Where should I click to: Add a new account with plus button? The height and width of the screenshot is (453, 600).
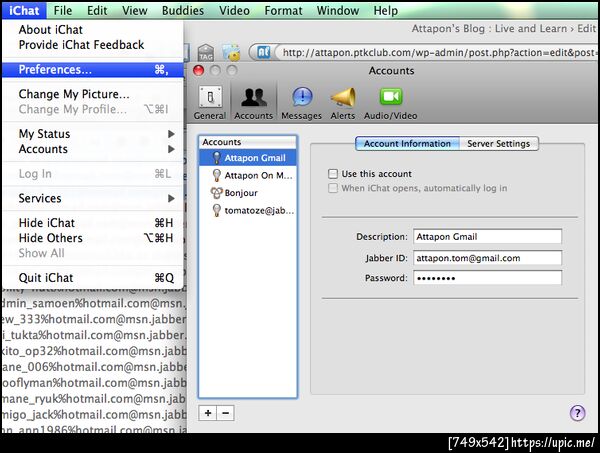208,413
